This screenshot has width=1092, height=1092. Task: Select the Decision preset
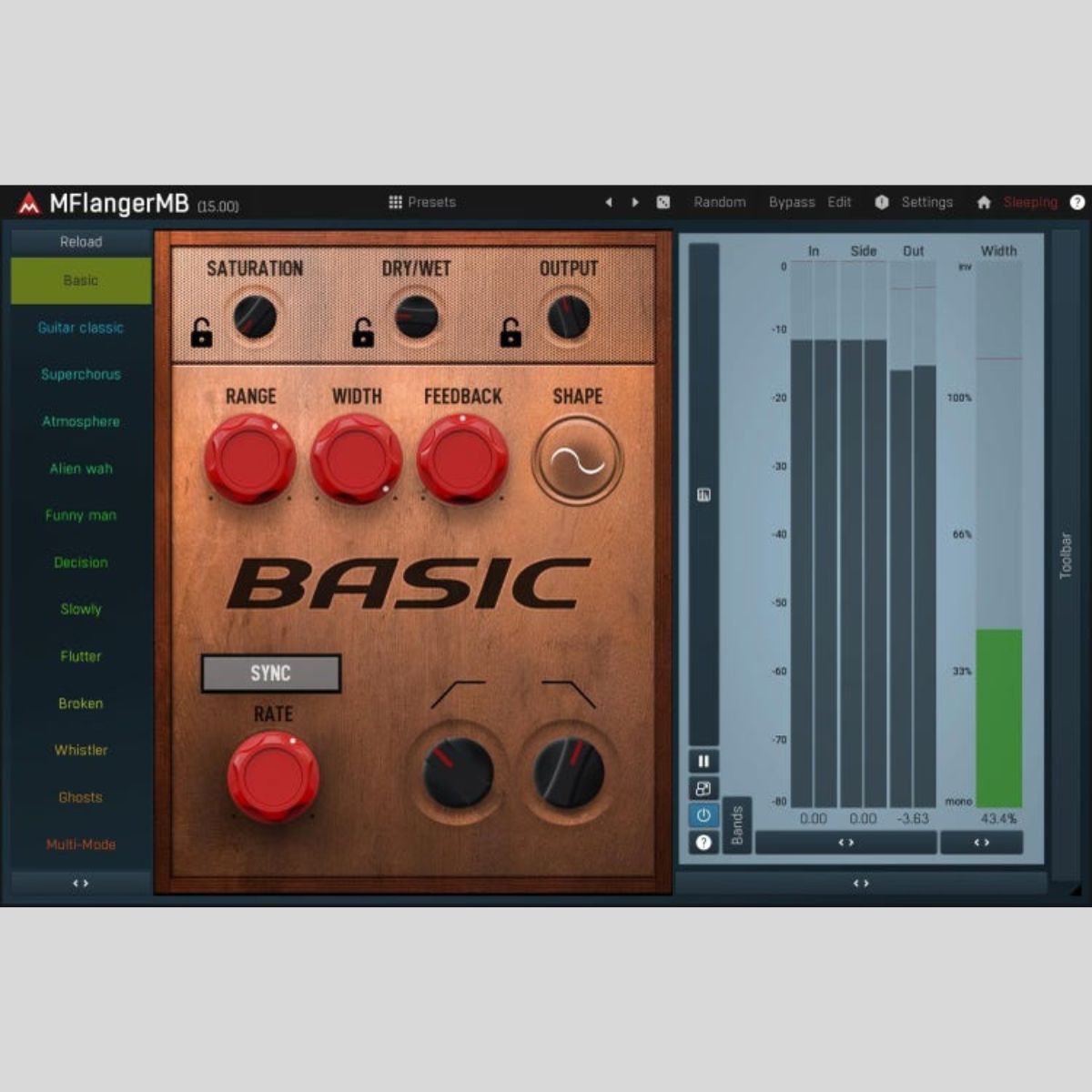pos(81,562)
